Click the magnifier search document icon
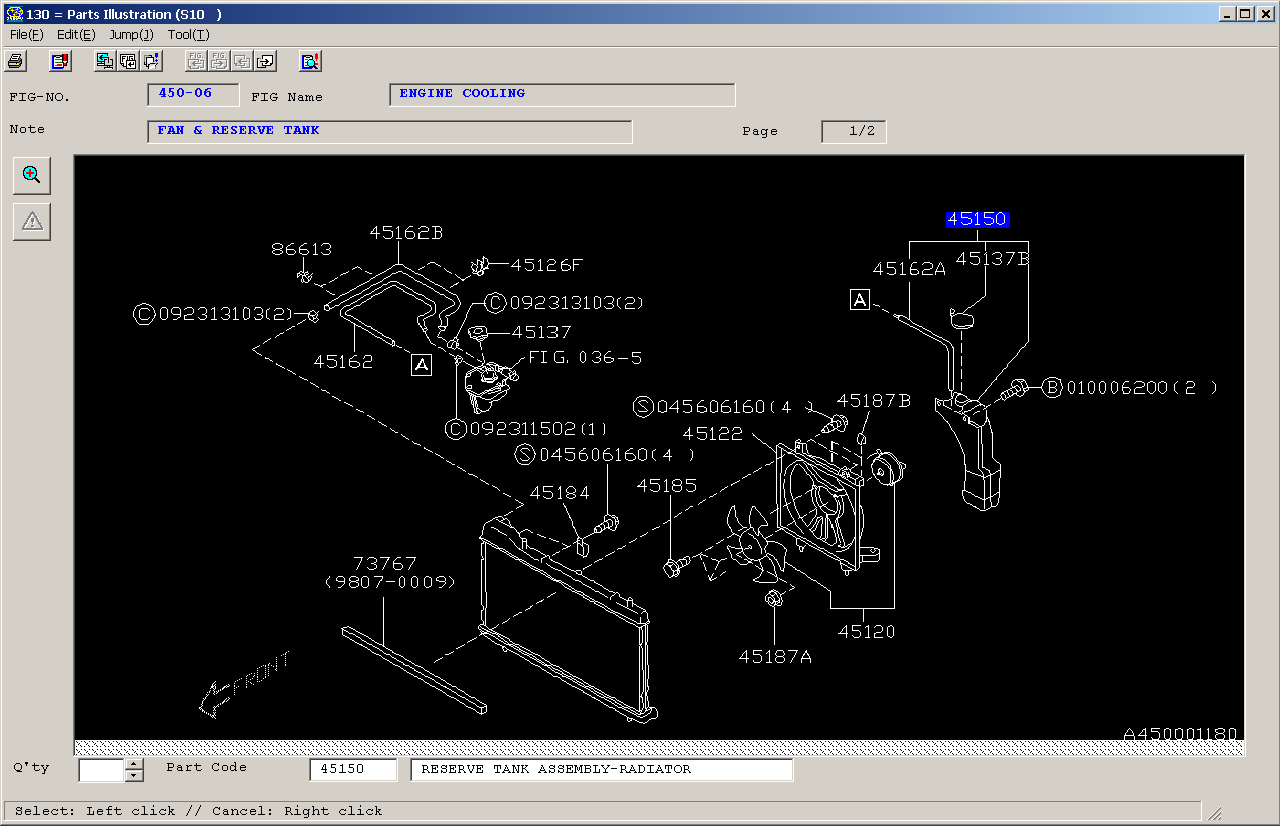The width and height of the screenshot is (1280, 826). click(310, 61)
